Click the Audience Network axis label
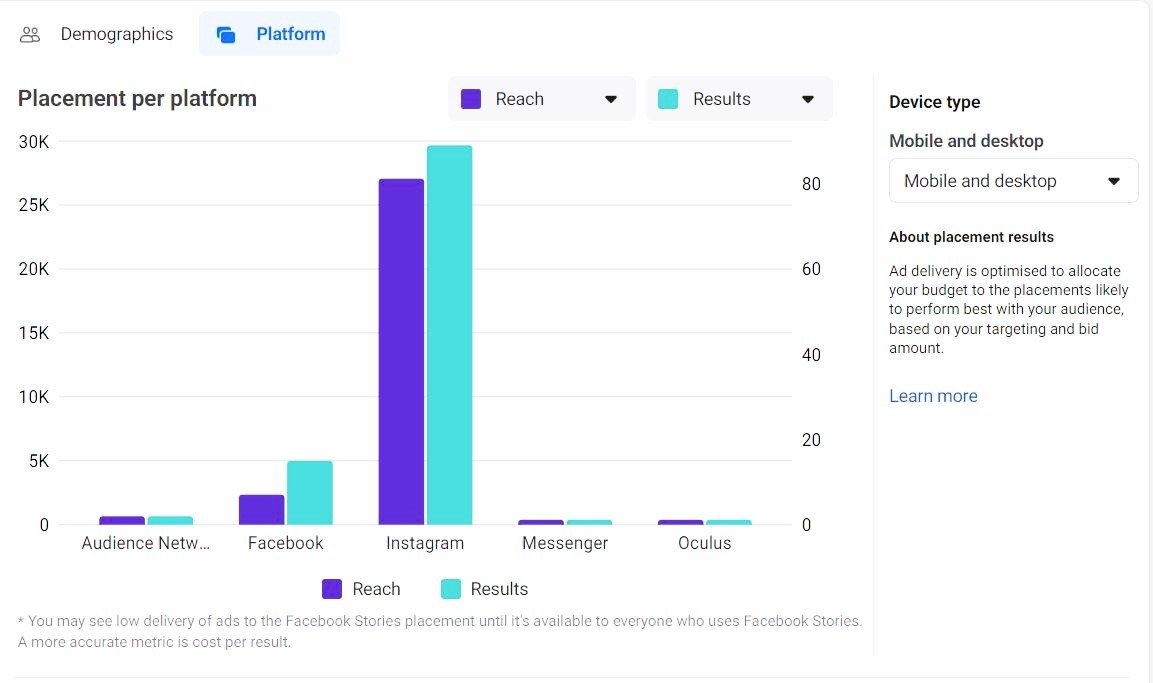1153x683 pixels. 146,543
